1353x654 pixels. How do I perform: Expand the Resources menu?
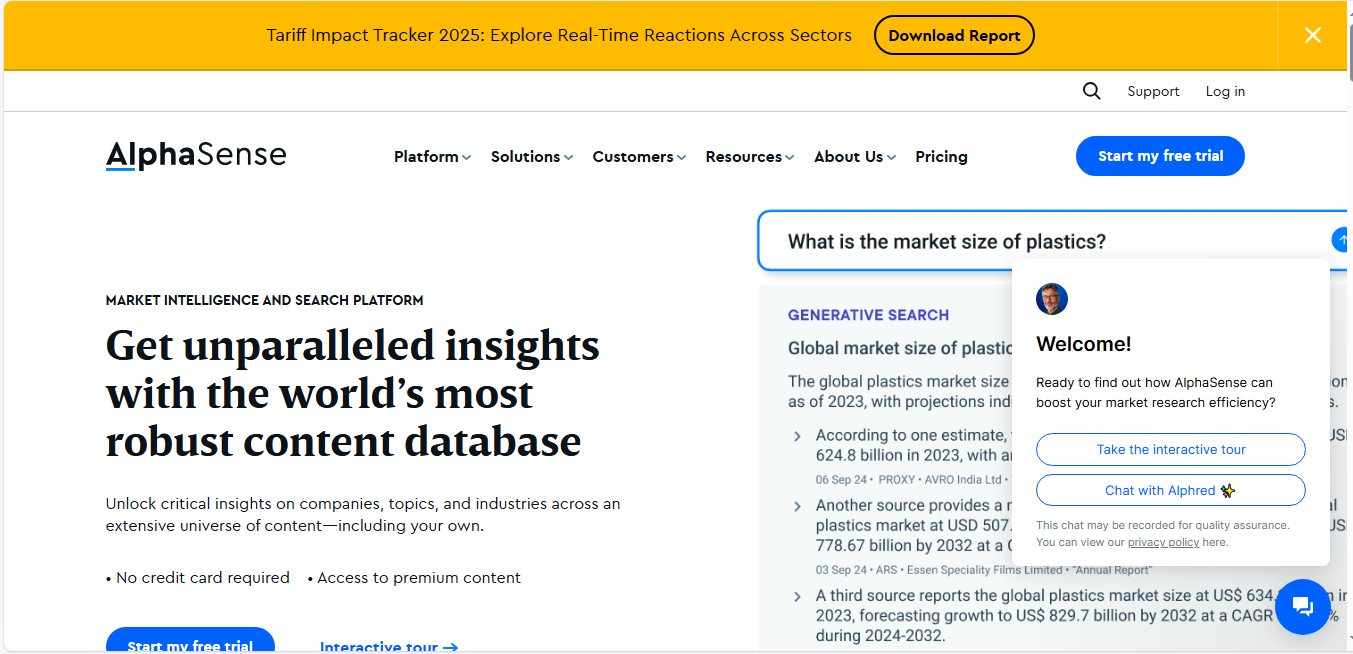[749, 156]
